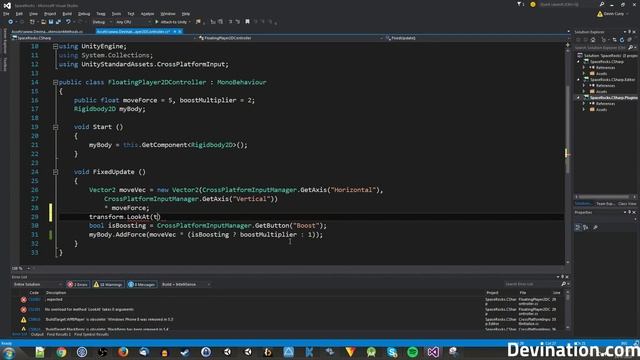Open Build + IntelliSense dropdown
640x360 pixels.
[x=185, y=284]
